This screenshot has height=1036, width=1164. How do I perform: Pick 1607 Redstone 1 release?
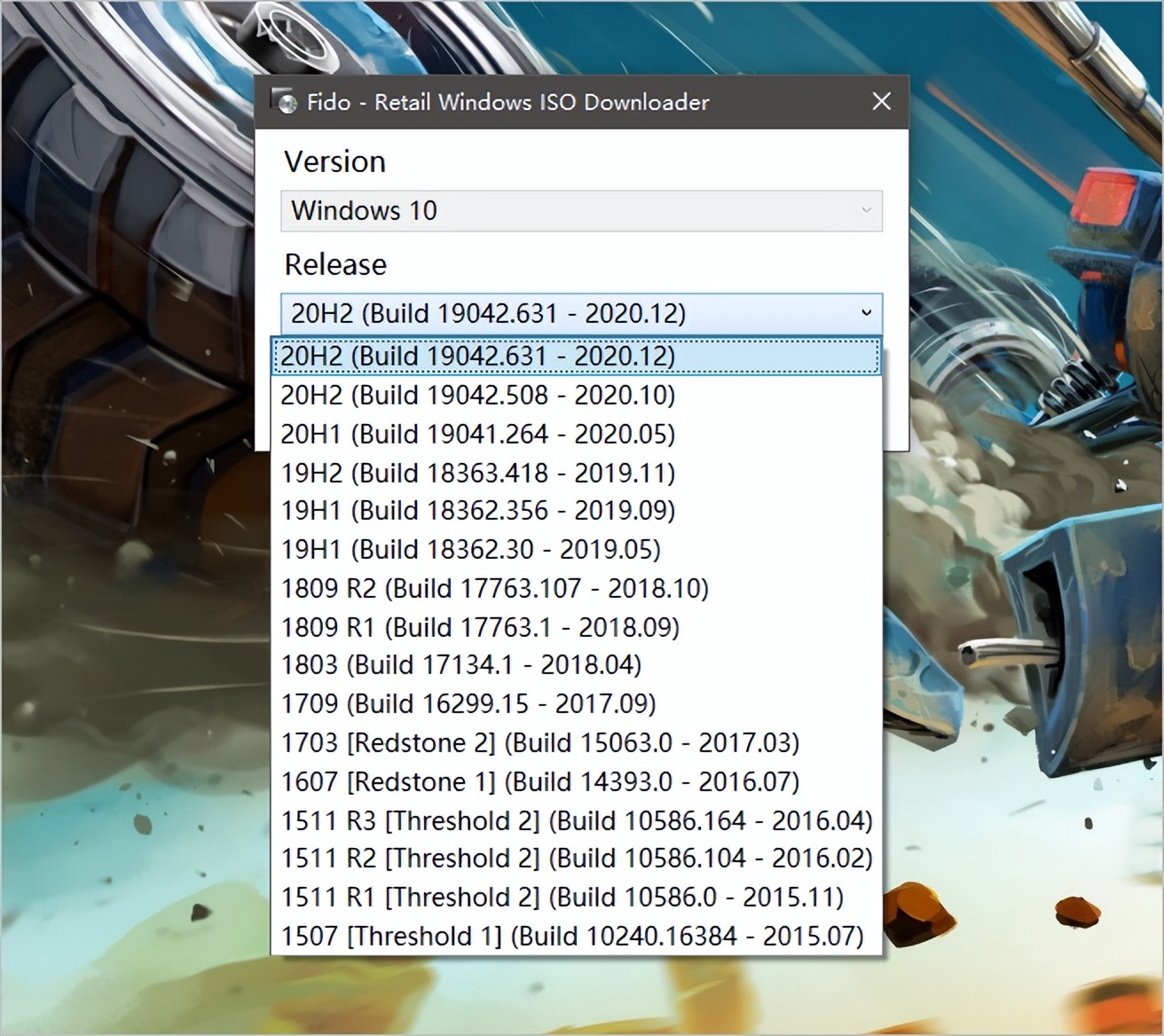click(x=540, y=782)
